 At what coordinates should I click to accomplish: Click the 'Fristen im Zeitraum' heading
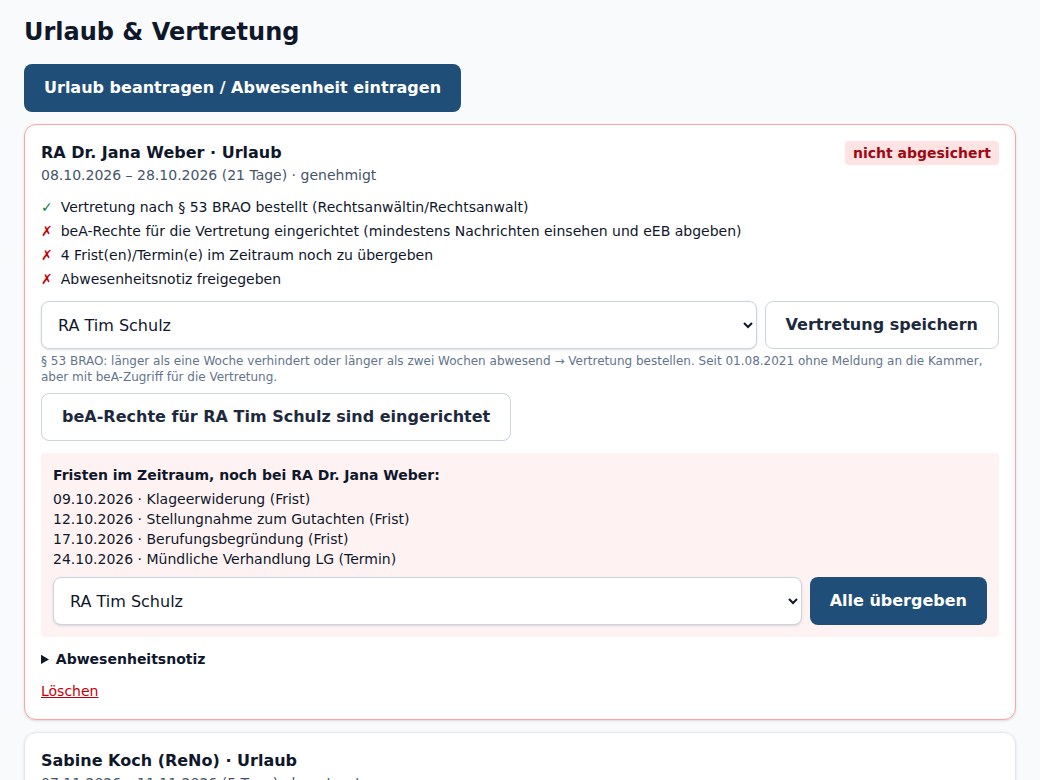point(246,475)
